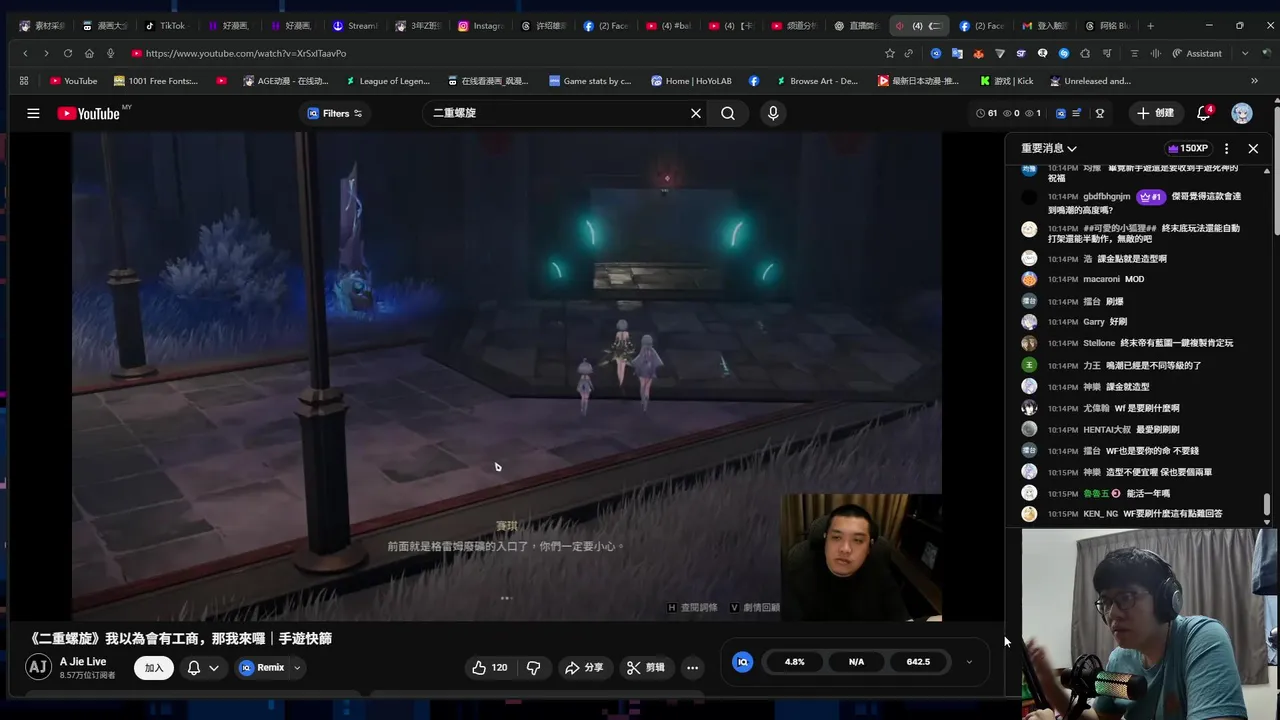This screenshot has height=720, width=1280.
Task: Show more bookmarks overflow chevron
Action: point(1254,81)
